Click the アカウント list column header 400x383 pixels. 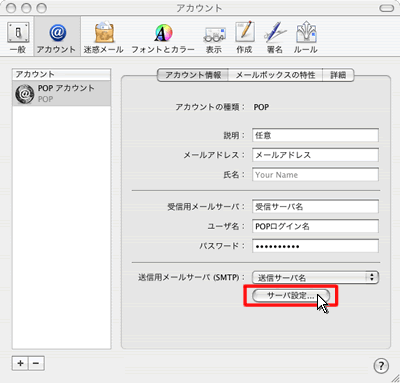tap(61, 74)
